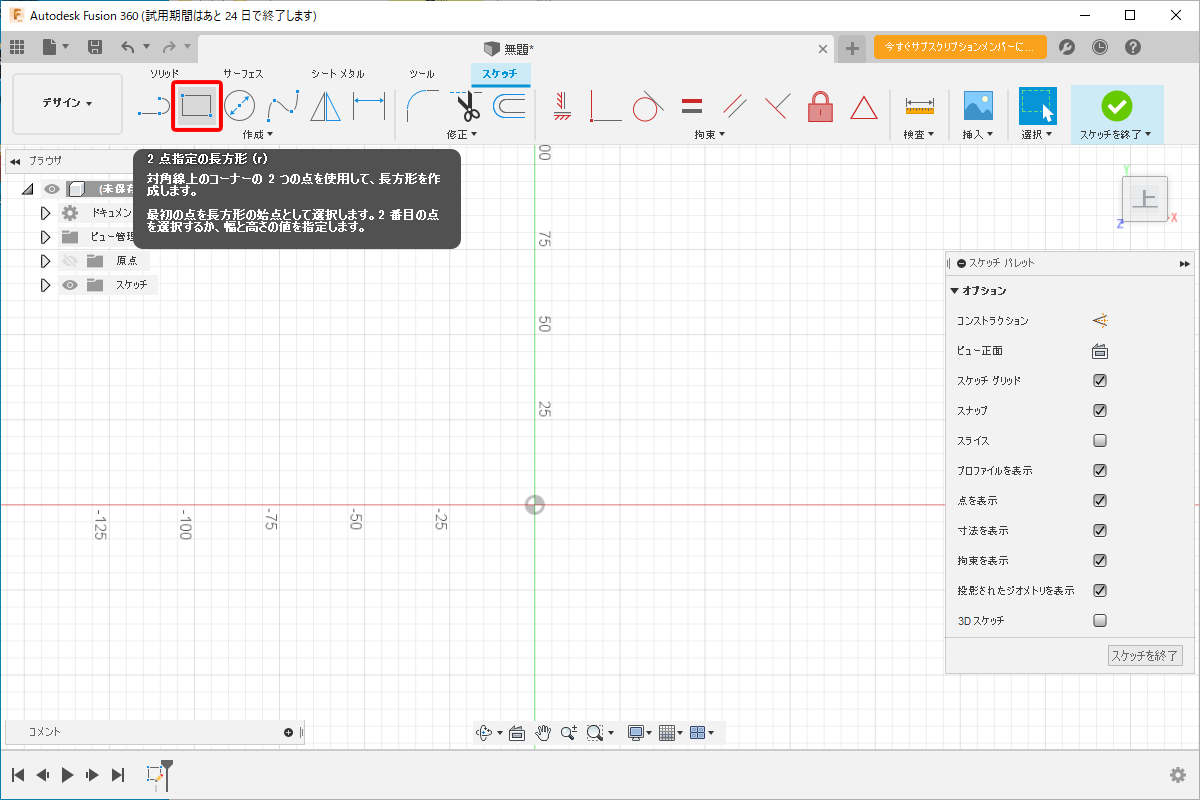The image size is (1200, 800).
Task: Select the sketch dimension tool
Action: pos(369,105)
